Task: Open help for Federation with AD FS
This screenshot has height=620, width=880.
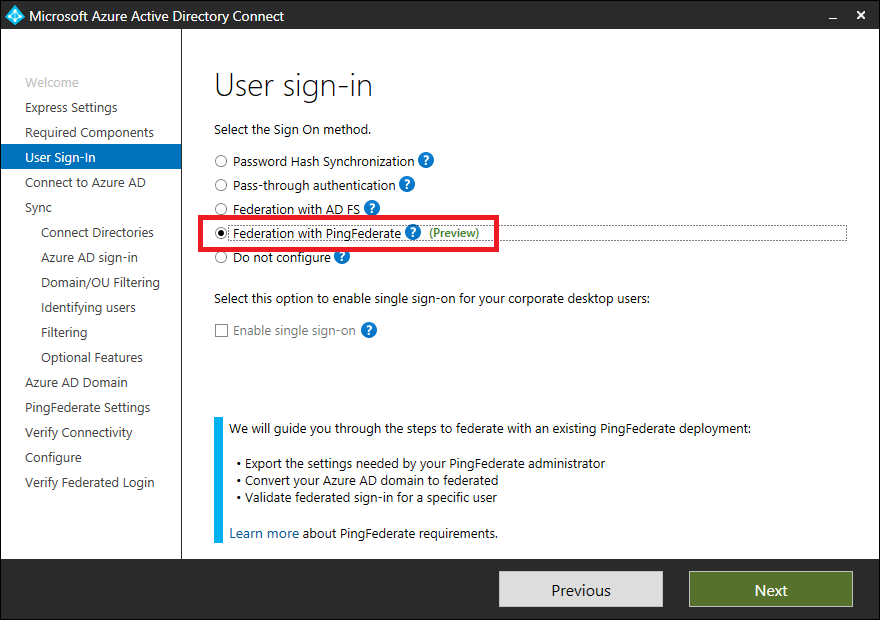Action: point(372,208)
